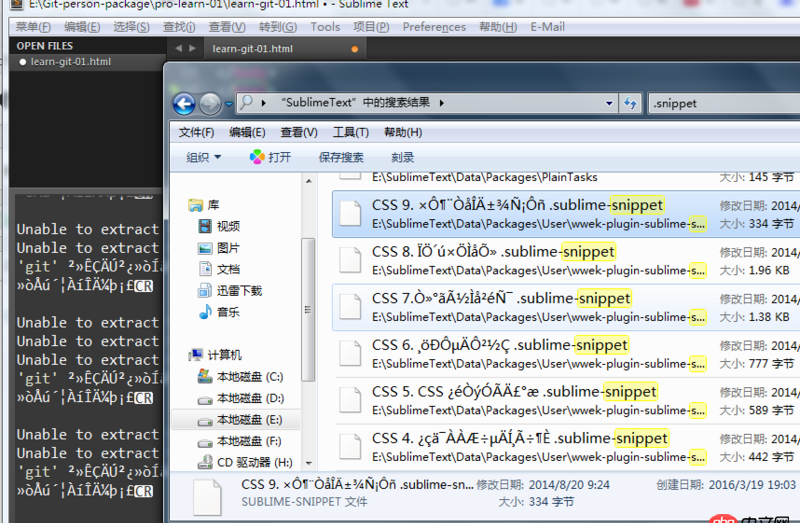Image resolution: width=800 pixels, height=523 pixels.
Task: Open recent locations dropdown beside forward arrow
Action: point(229,104)
